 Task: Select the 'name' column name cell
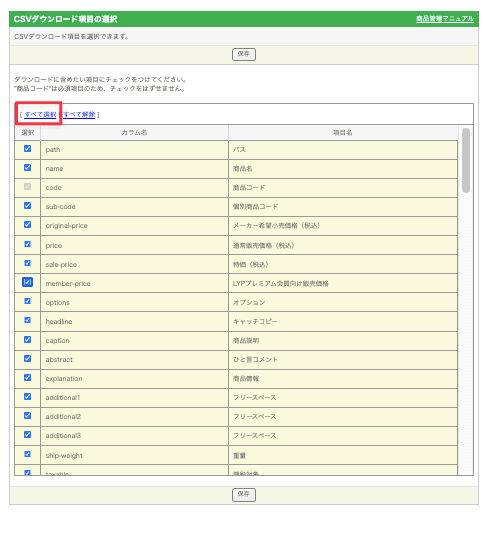click(134, 169)
